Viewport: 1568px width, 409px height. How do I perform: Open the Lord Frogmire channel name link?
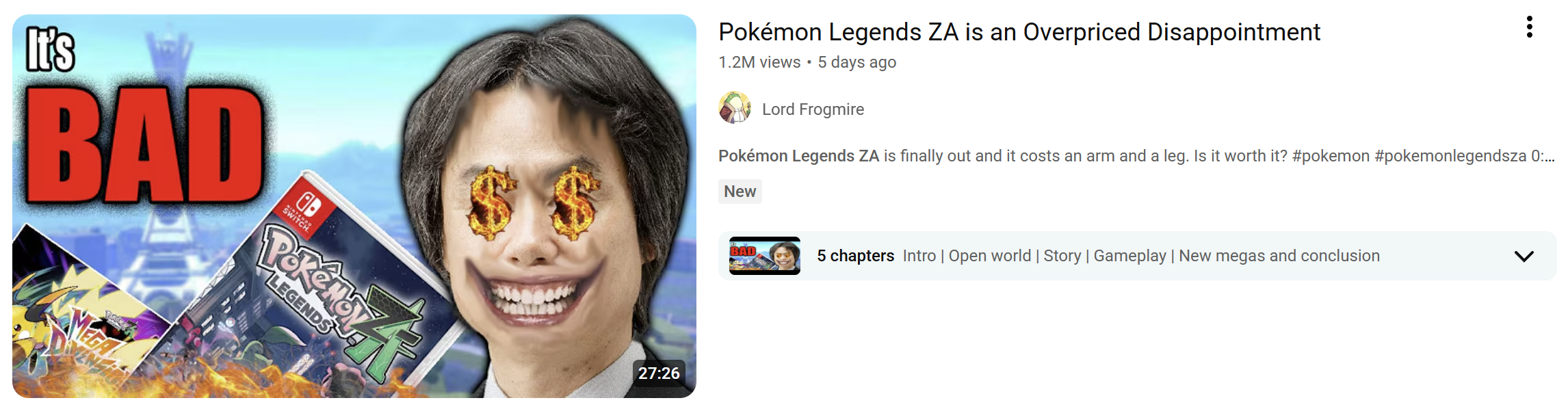point(813,109)
